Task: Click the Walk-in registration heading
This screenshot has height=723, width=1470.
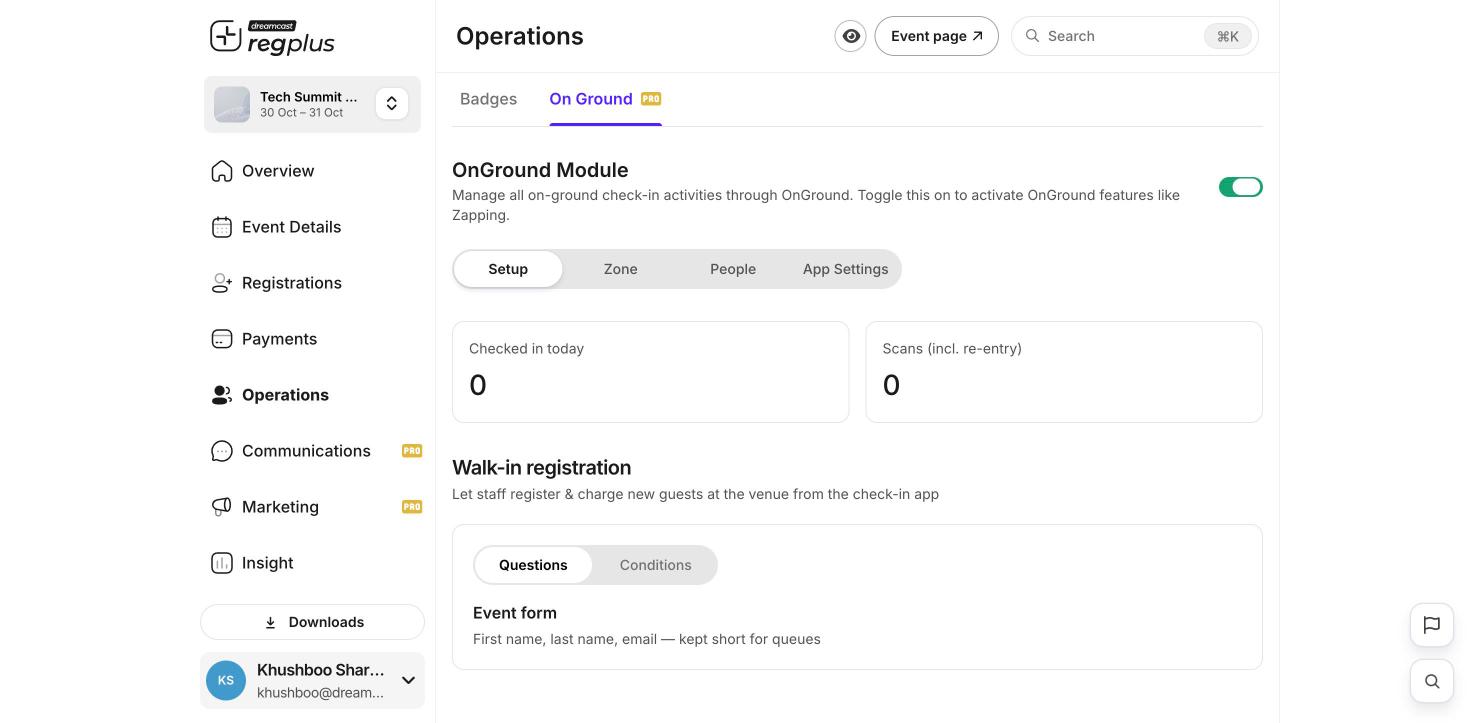Action: [542, 468]
